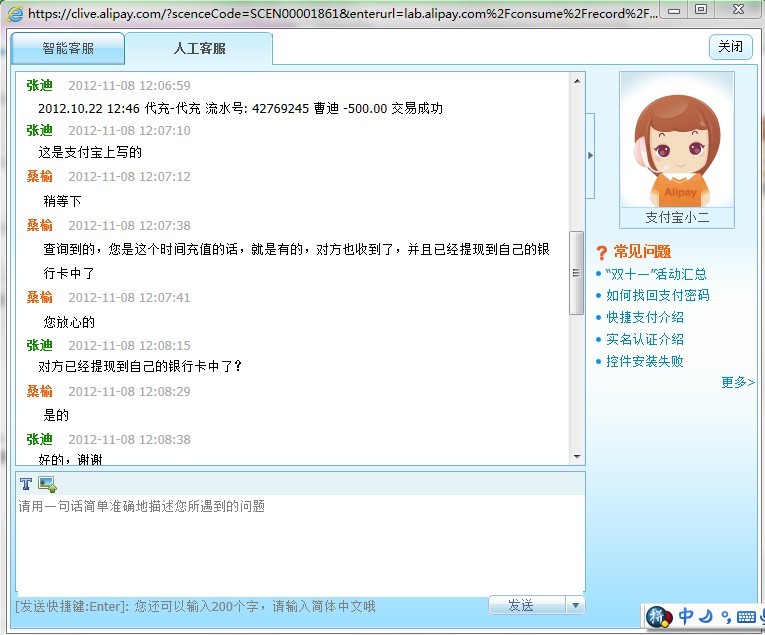Click the IME logo icon
Image resolution: width=765 pixels, height=635 pixels.
coord(659,616)
